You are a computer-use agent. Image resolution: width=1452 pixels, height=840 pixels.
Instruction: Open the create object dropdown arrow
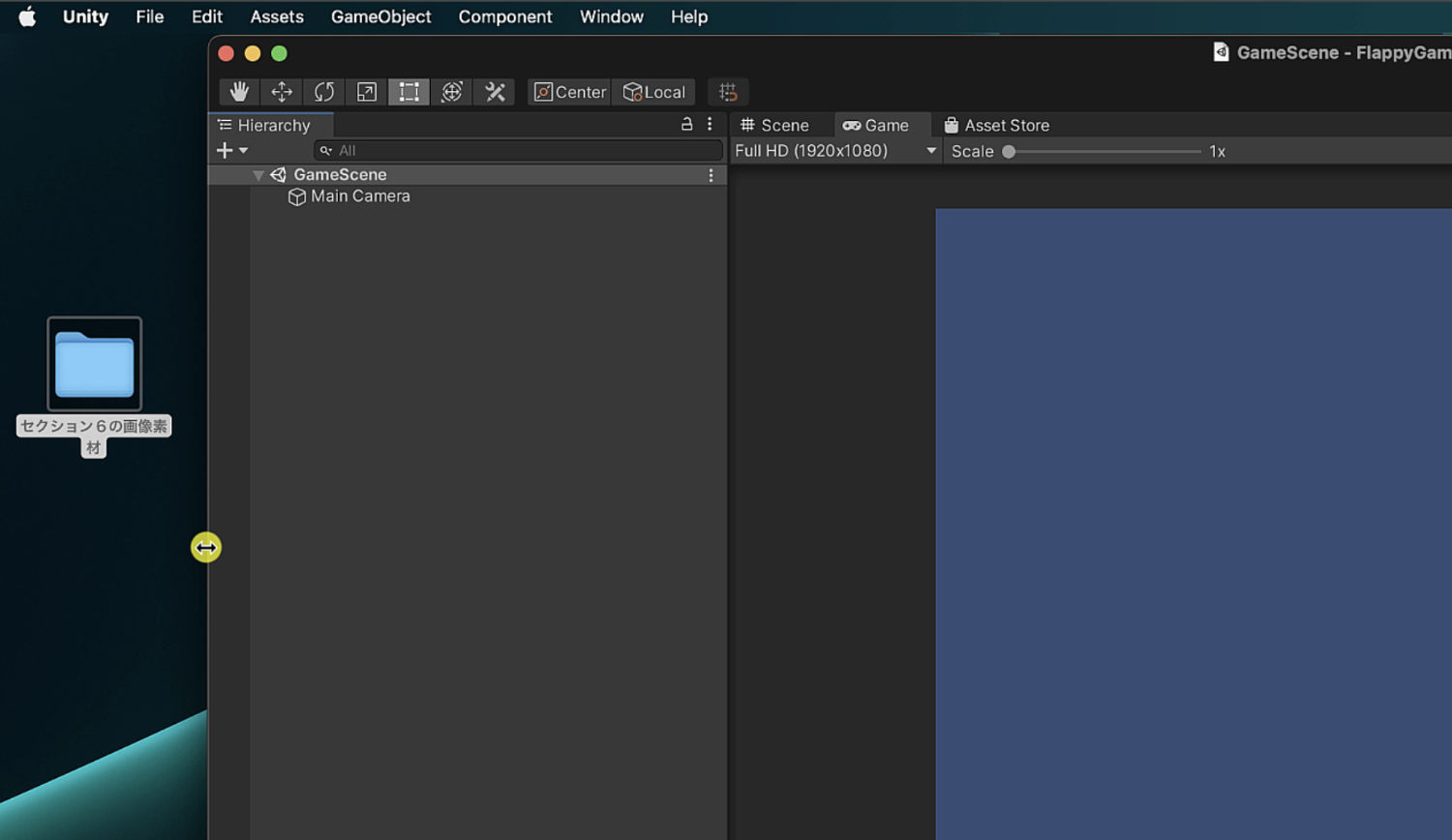[x=243, y=151]
